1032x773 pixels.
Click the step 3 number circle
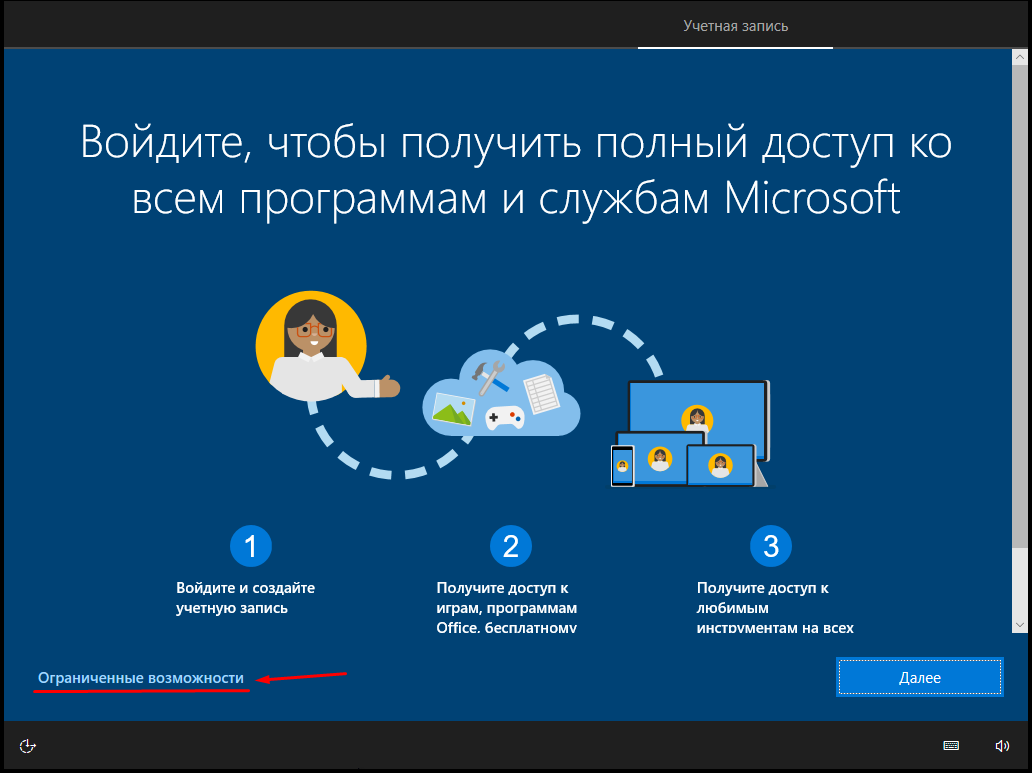click(x=771, y=546)
